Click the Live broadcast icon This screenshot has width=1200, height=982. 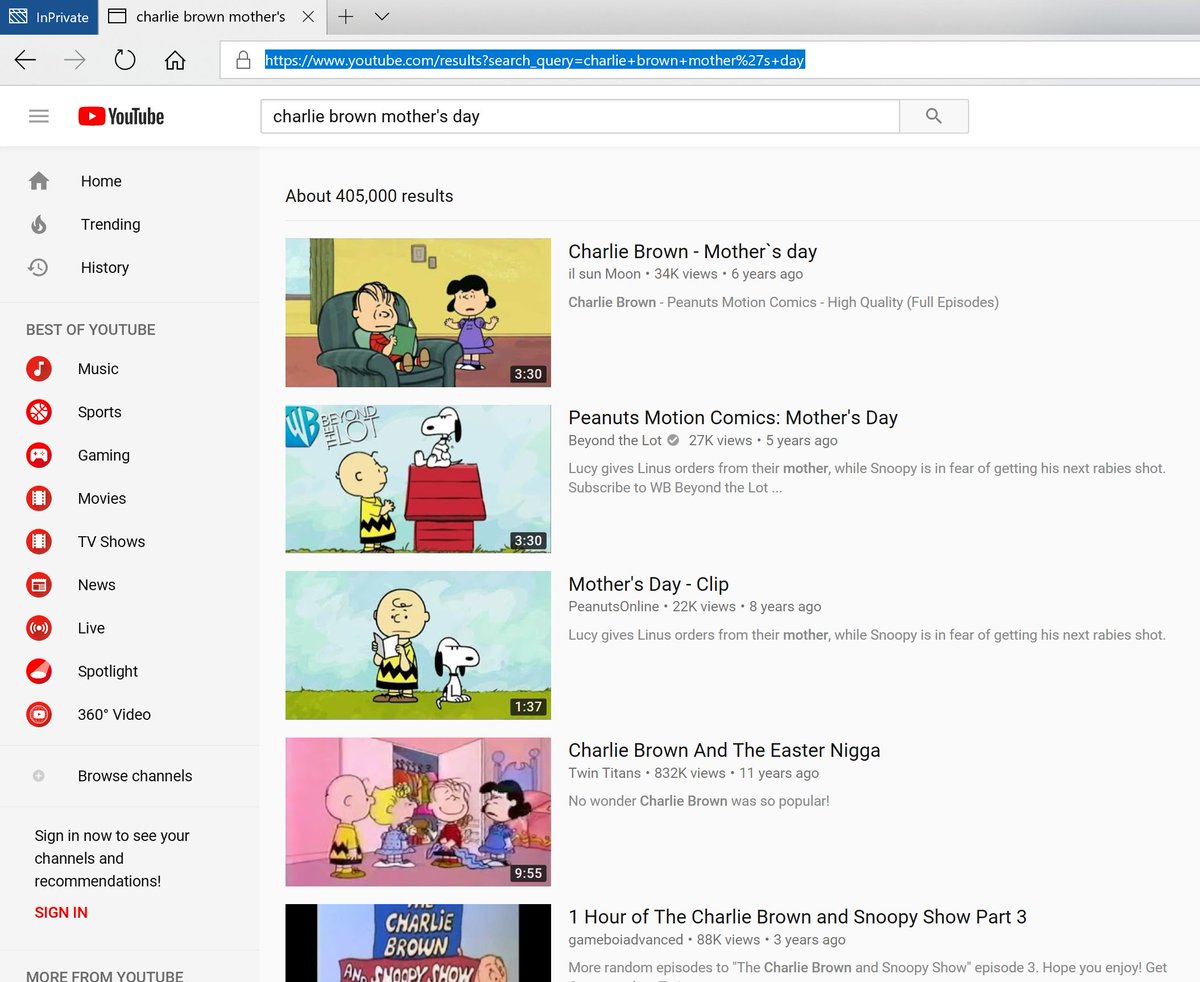point(39,628)
